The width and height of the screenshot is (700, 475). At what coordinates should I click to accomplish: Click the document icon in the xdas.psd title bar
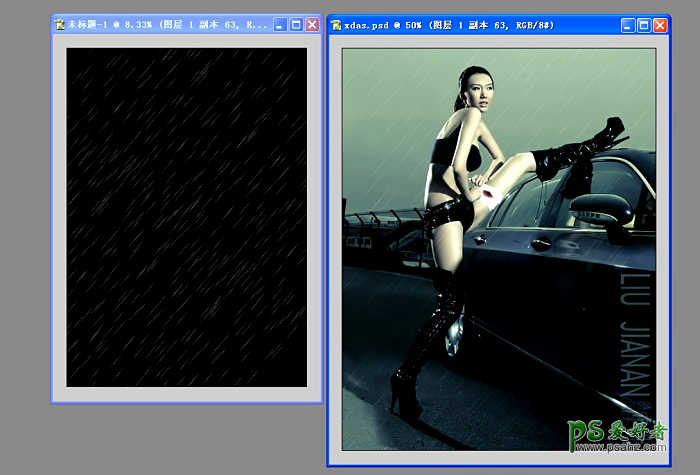point(336,24)
